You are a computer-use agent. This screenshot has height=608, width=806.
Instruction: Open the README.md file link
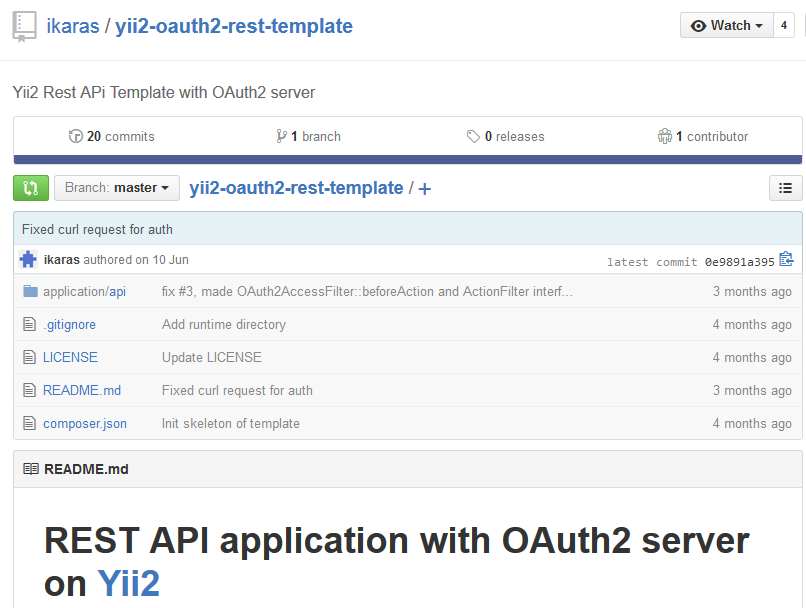[x=82, y=391]
